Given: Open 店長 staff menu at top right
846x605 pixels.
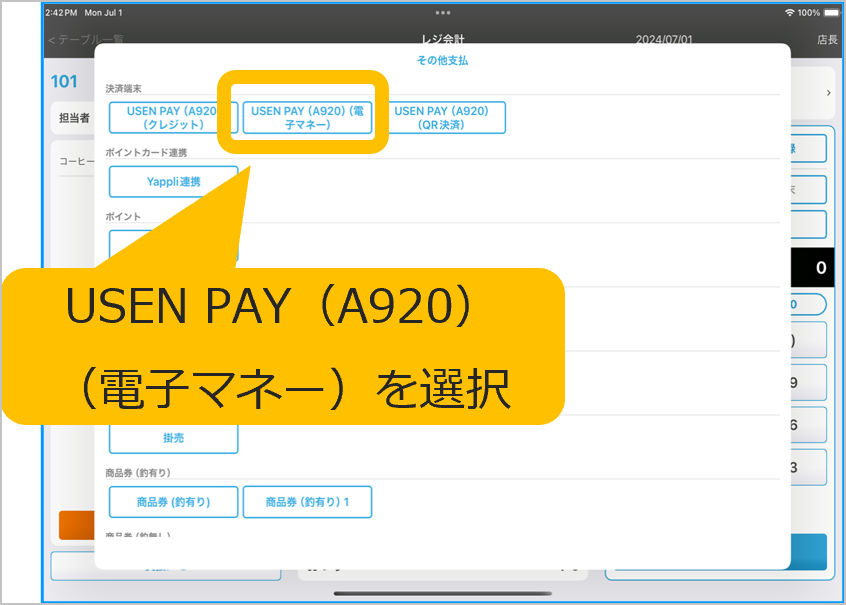Looking at the screenshot, I should coord(826,39).
